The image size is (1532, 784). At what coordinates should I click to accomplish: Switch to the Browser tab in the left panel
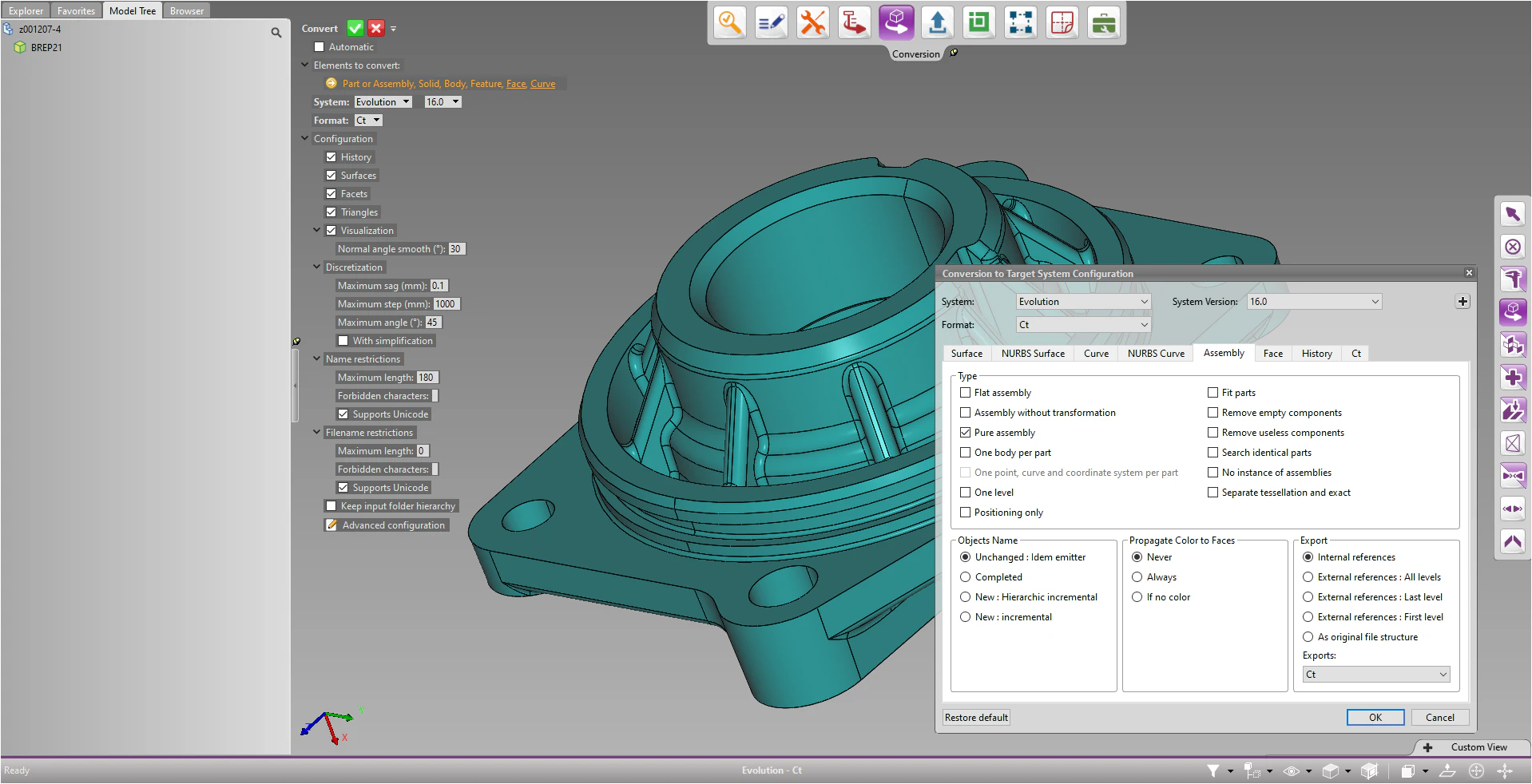(x=185, y=10)
